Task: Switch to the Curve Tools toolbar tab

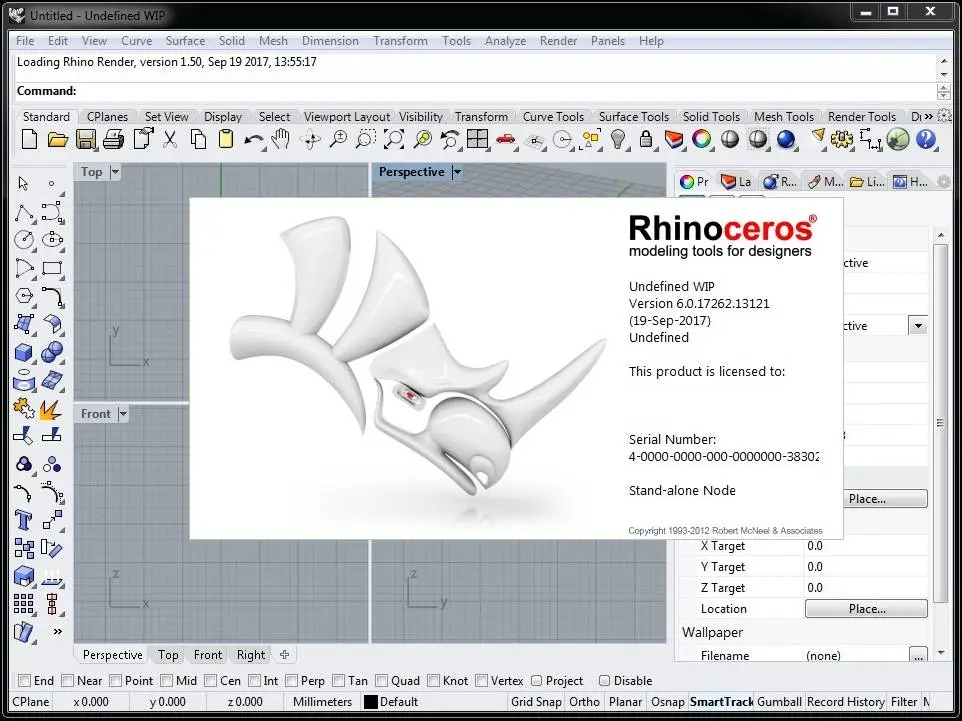Action: [553, 117]
